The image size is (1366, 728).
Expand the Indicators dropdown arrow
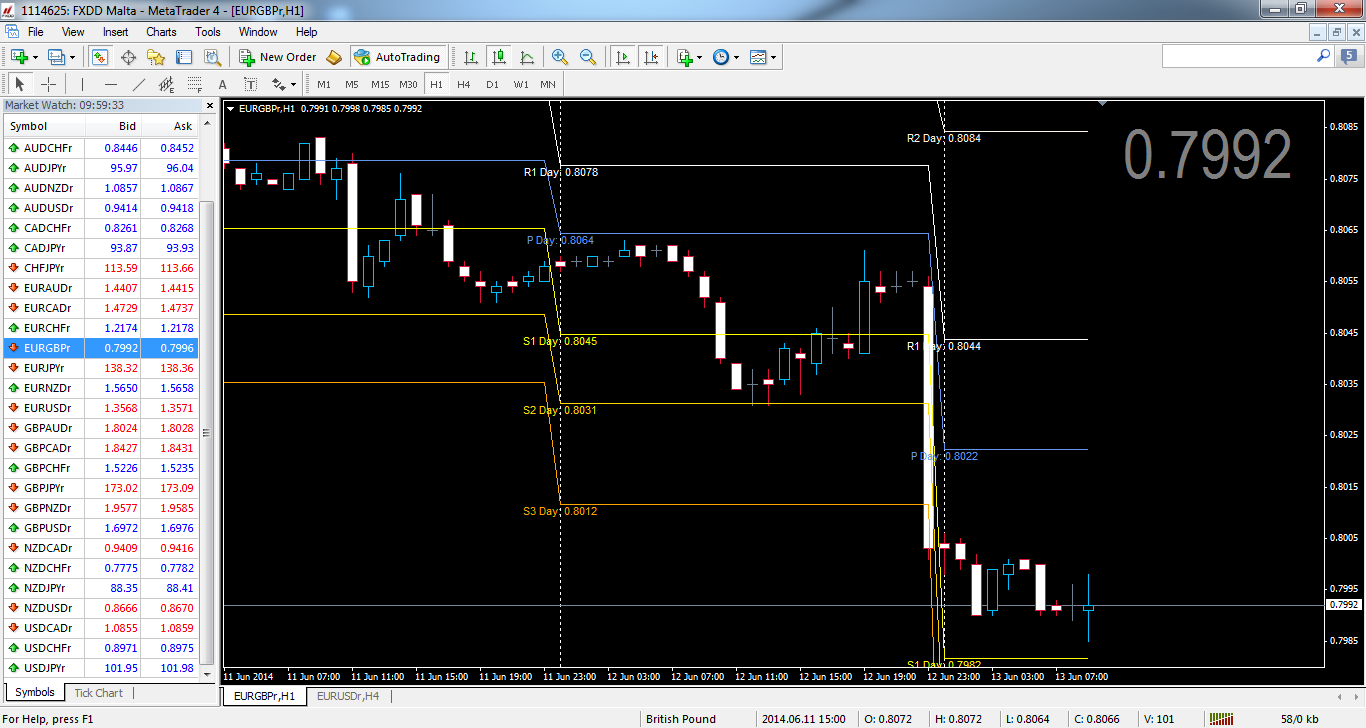tap(700, 57)
